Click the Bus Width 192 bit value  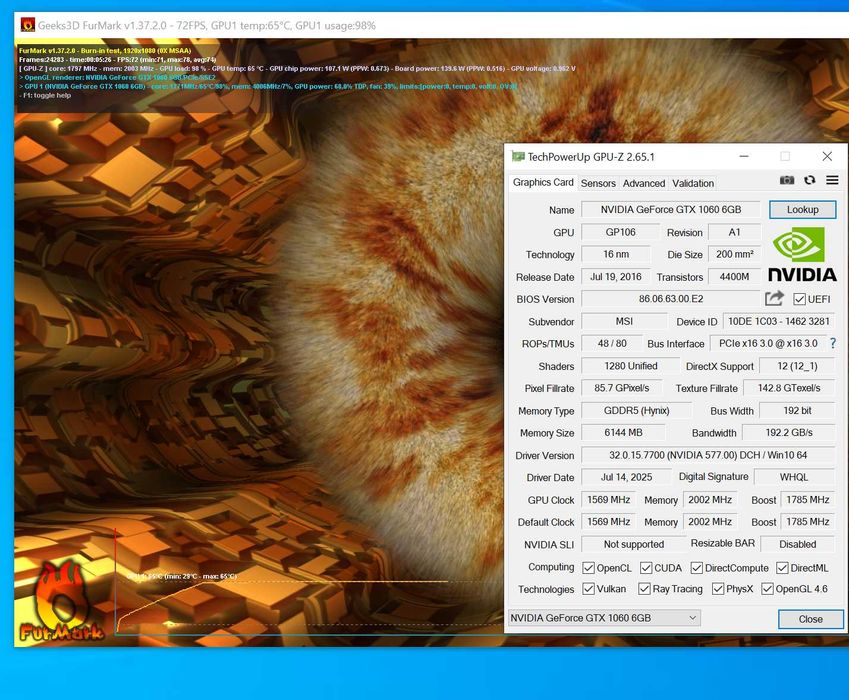[x=797, y=410]
